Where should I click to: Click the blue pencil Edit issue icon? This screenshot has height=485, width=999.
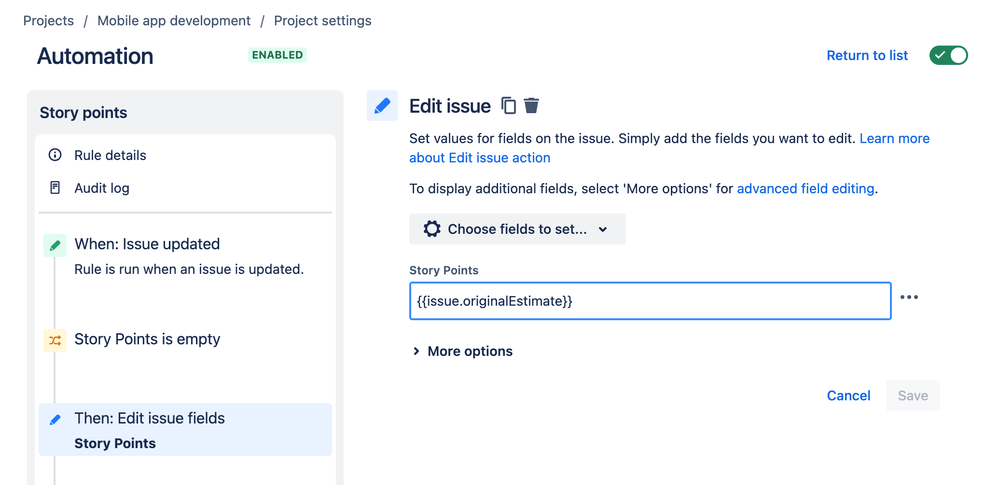coord(382,106)
